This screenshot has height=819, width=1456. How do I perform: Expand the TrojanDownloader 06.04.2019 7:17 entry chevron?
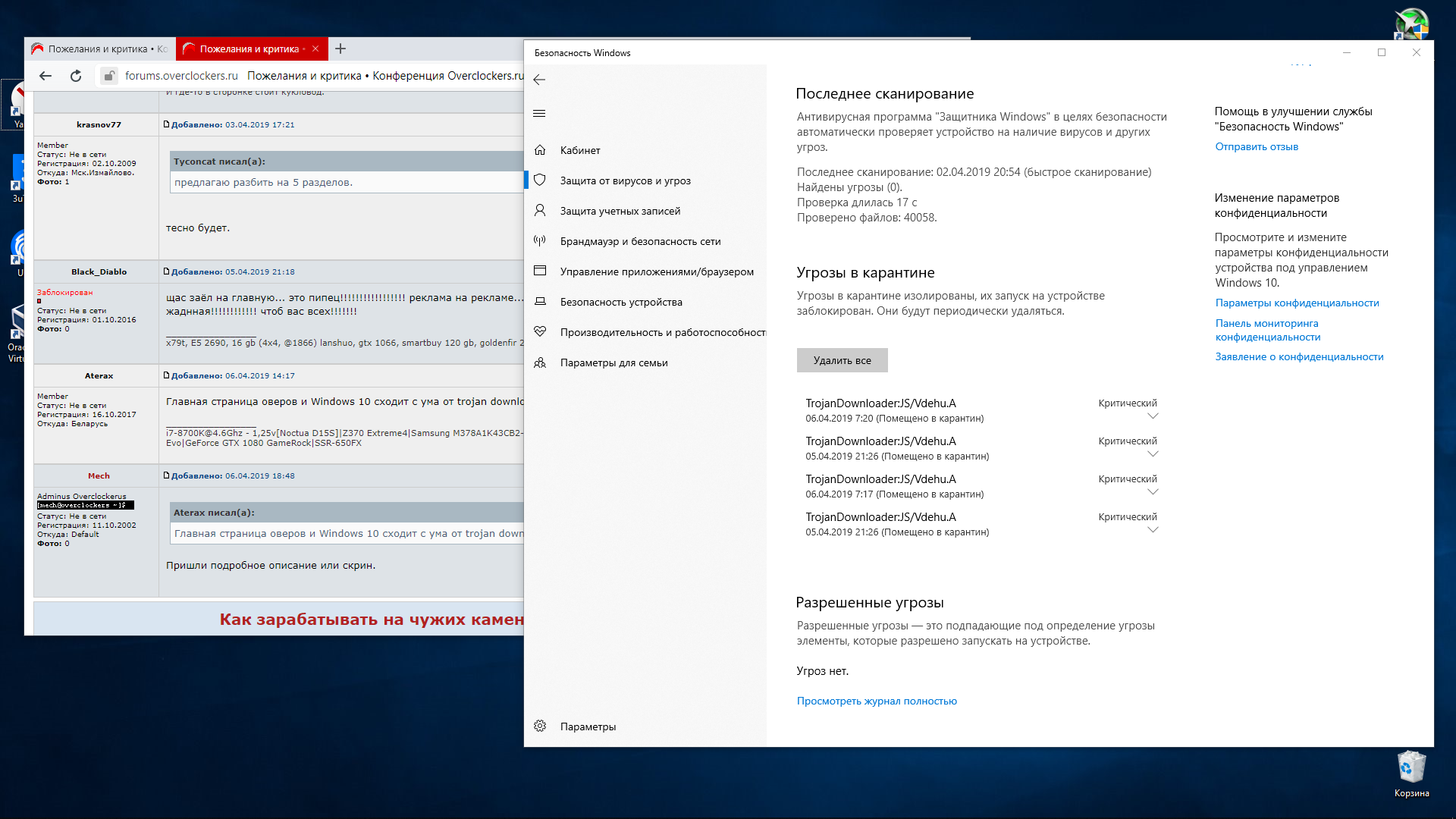1153,492
